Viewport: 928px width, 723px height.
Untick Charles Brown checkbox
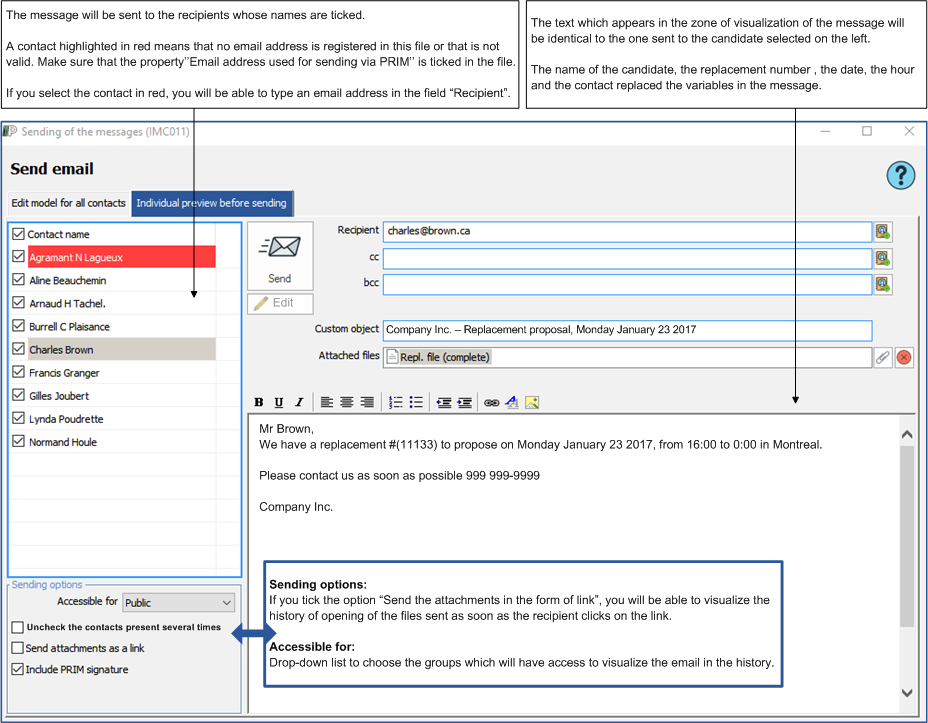click(x=18, y=349)
